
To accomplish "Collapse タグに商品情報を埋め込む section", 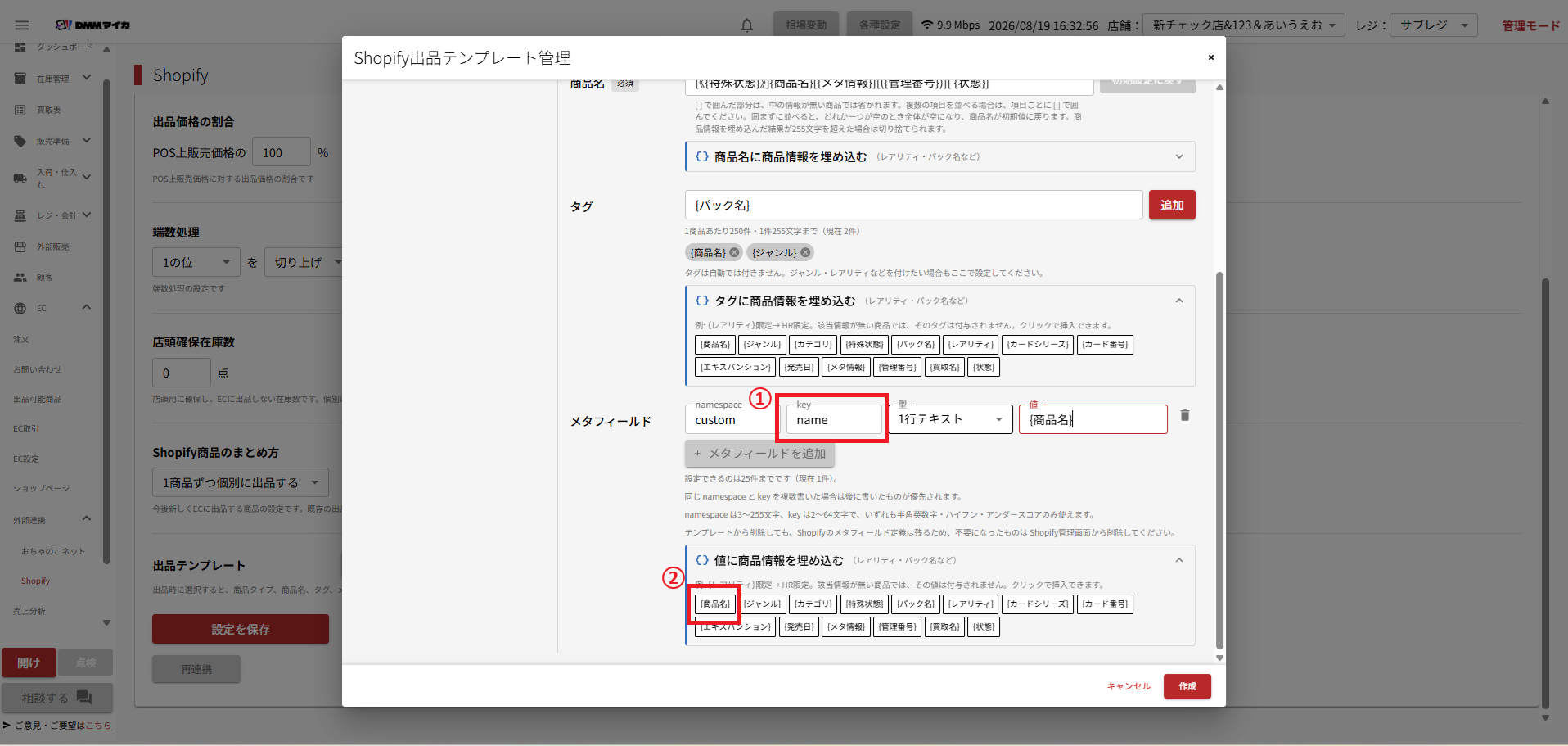I will tap(1179, 301).
